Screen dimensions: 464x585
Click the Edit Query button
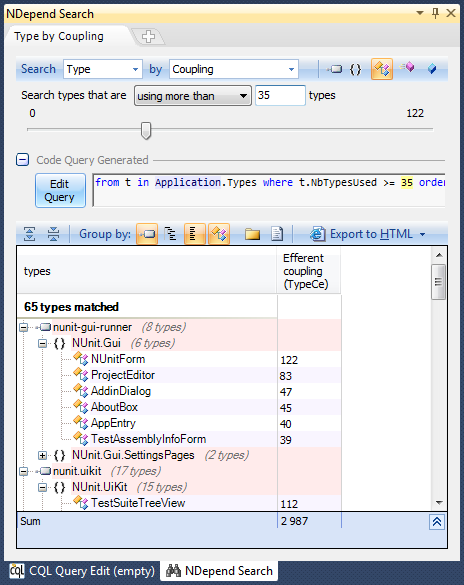(60, 190)
